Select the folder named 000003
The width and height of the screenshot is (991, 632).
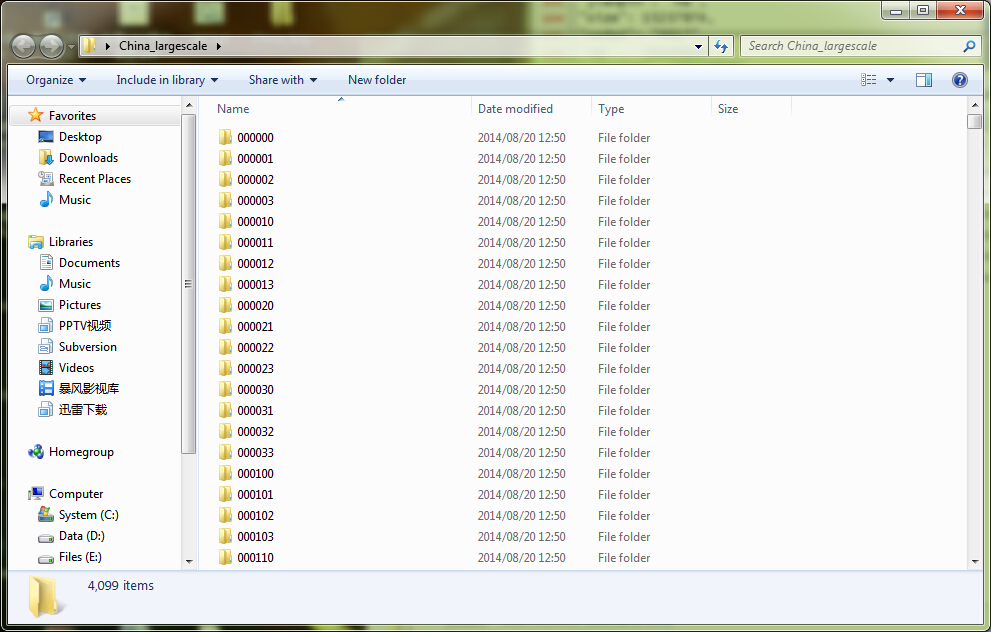point(255,200)
